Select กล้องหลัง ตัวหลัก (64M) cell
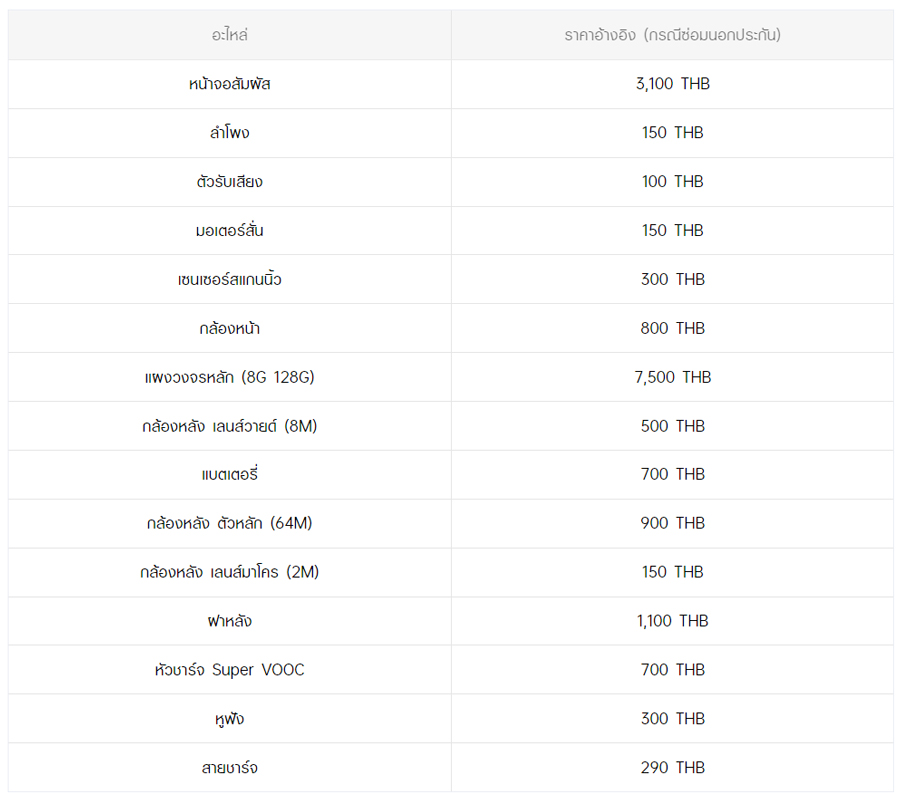900x799 pixels. 229,523
